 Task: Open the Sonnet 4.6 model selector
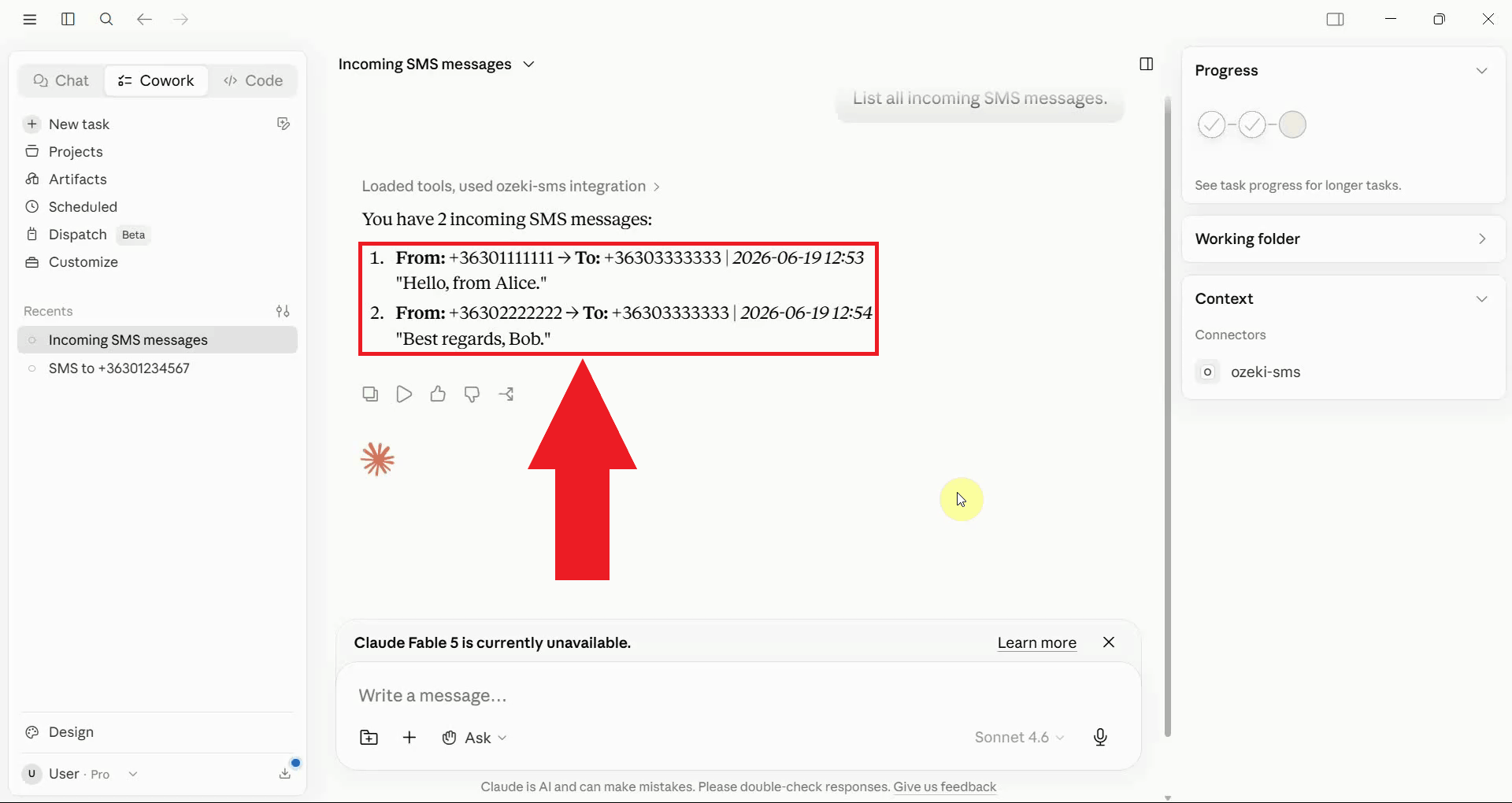point(1019,737)
